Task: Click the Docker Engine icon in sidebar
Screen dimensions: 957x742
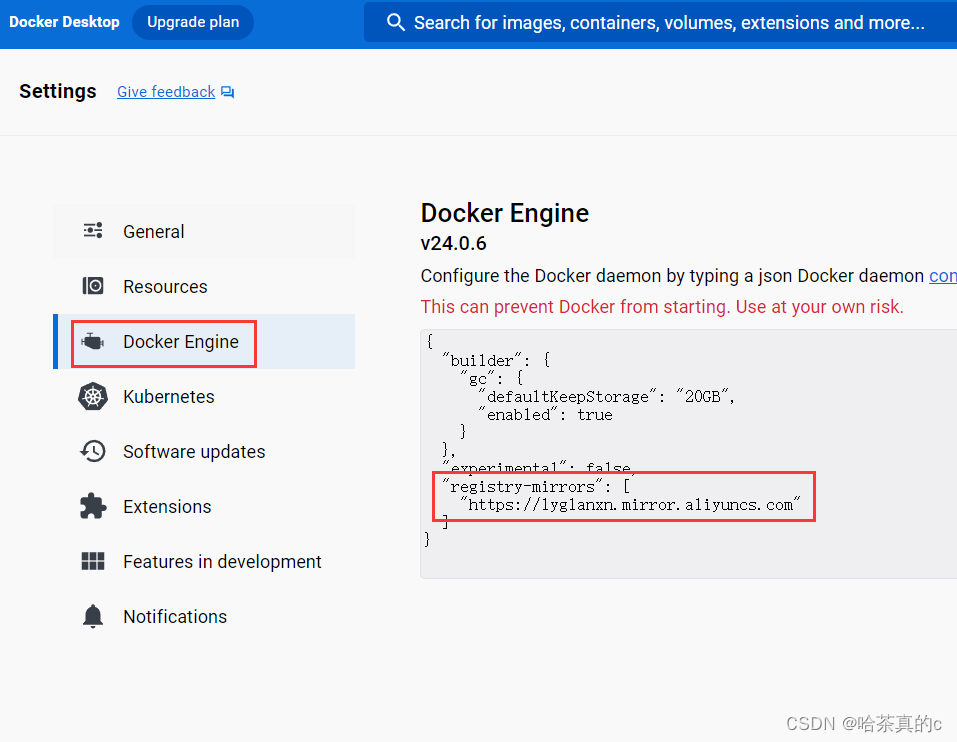Action: coord(93,341)
